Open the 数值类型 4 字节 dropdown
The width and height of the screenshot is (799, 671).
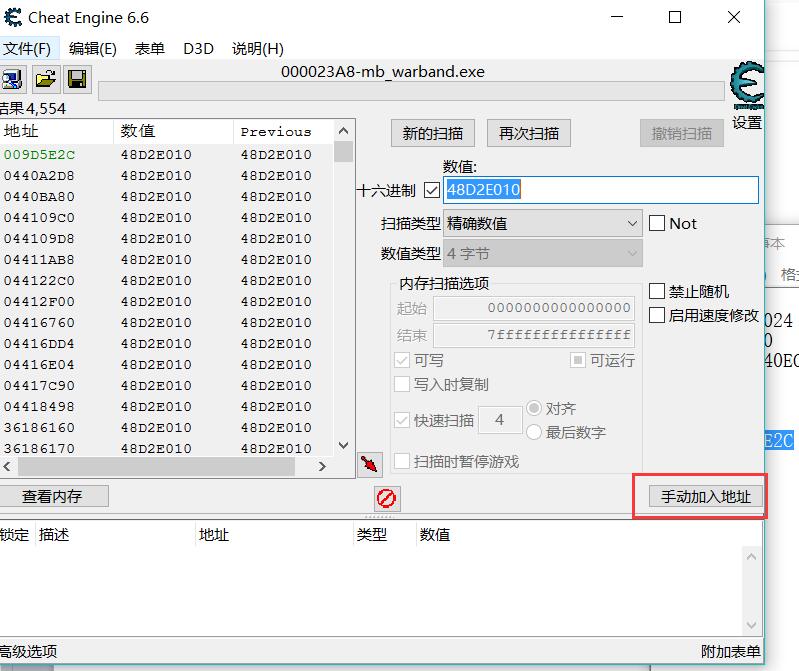(x=543, y=253)
